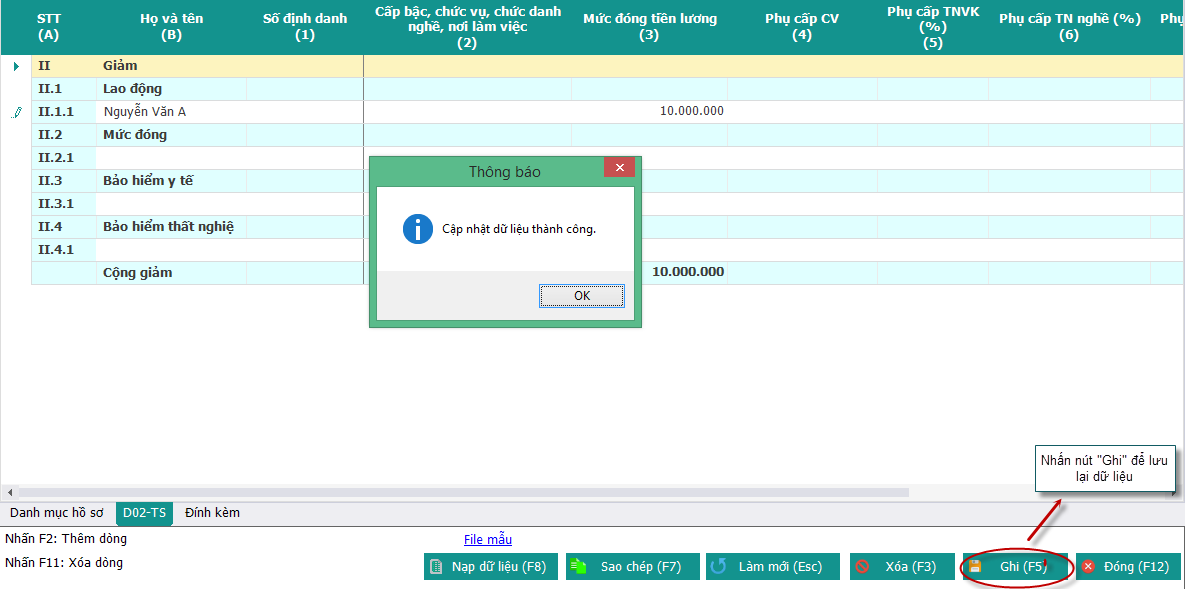Save data with the Ghi (F5) button

pyautogui.click(x=1015, y=566)
